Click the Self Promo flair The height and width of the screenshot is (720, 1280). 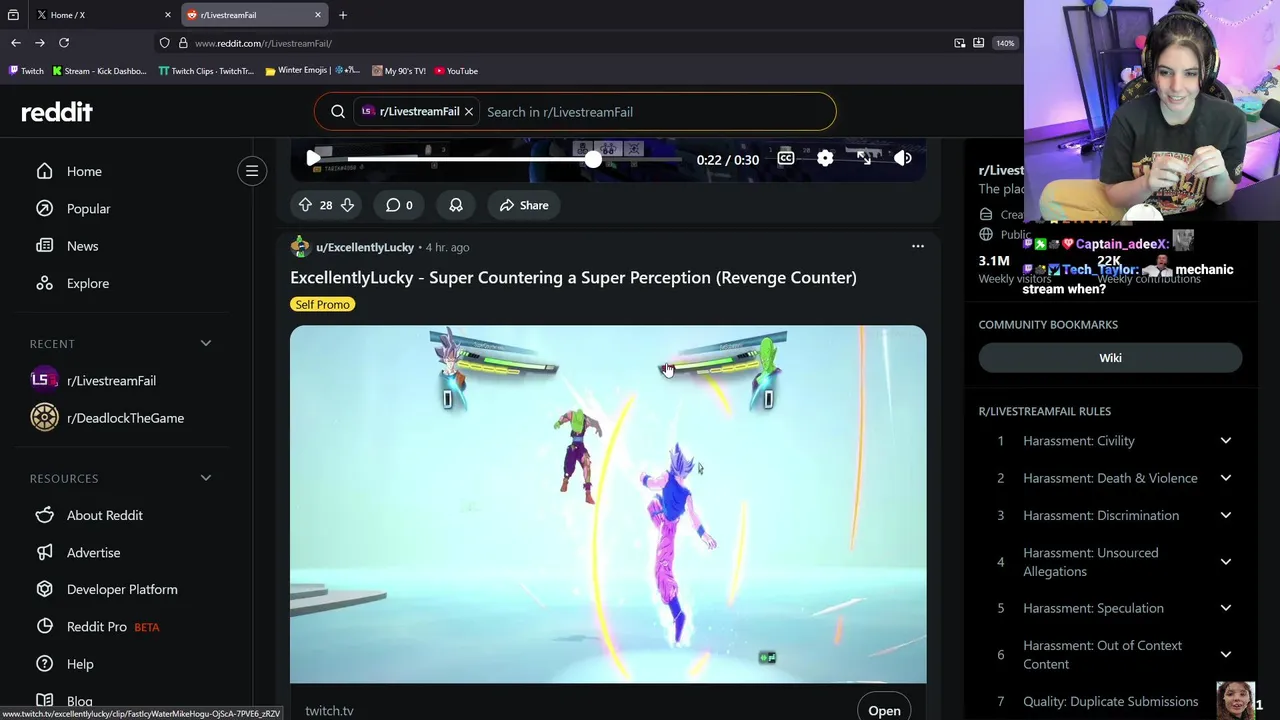(322, 304)
